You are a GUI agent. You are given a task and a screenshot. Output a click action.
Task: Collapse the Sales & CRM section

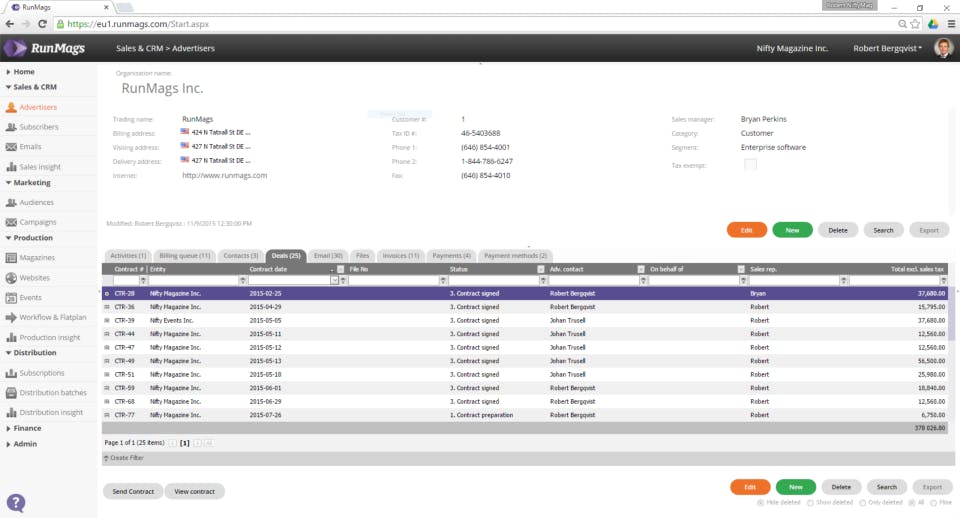coord(9,87)
